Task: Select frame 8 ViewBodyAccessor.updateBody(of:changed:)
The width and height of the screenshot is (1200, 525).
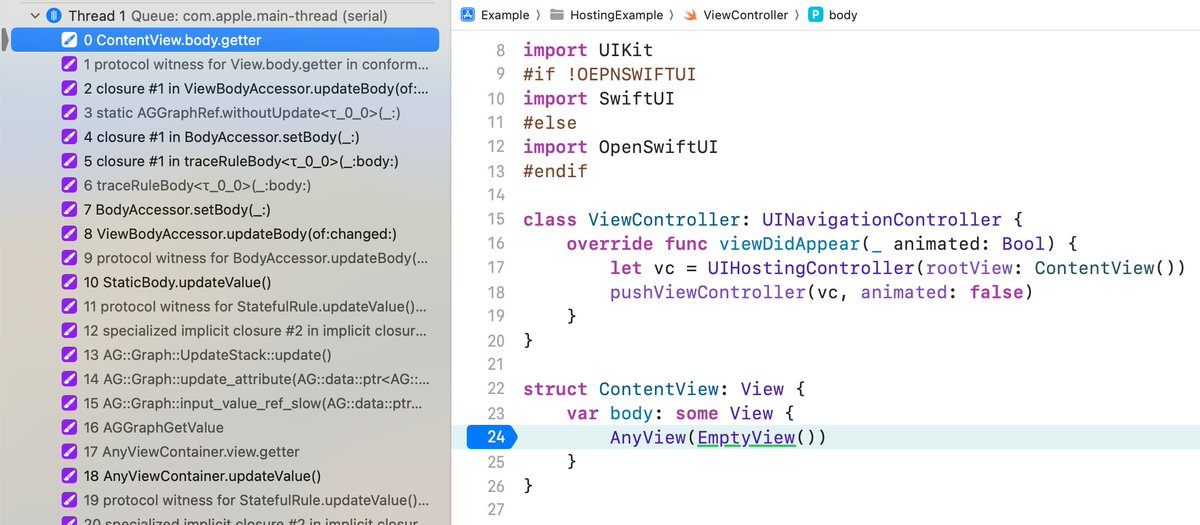Action: (225, 234)
